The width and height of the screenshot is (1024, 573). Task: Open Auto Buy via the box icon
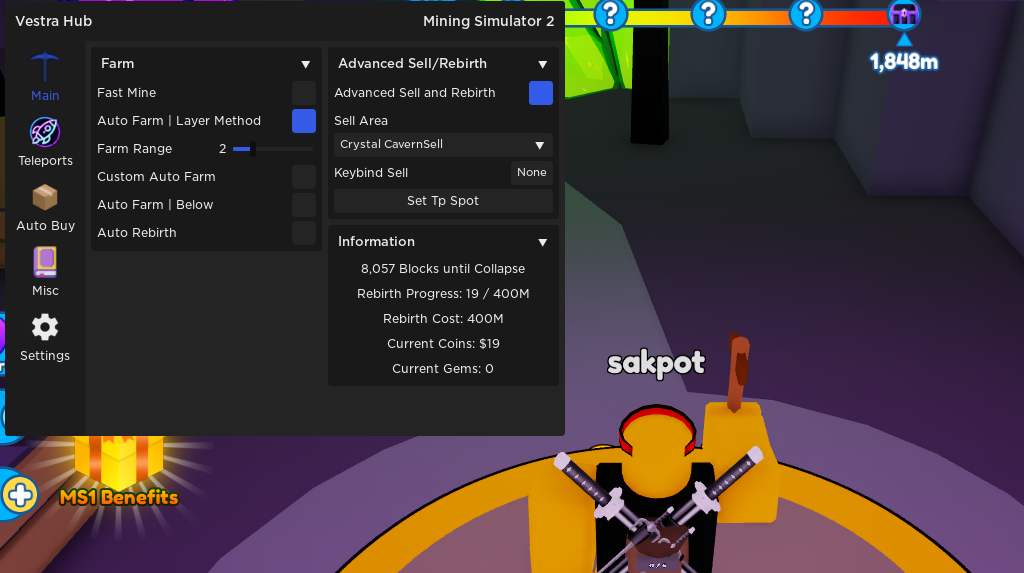tap(45, 197)
